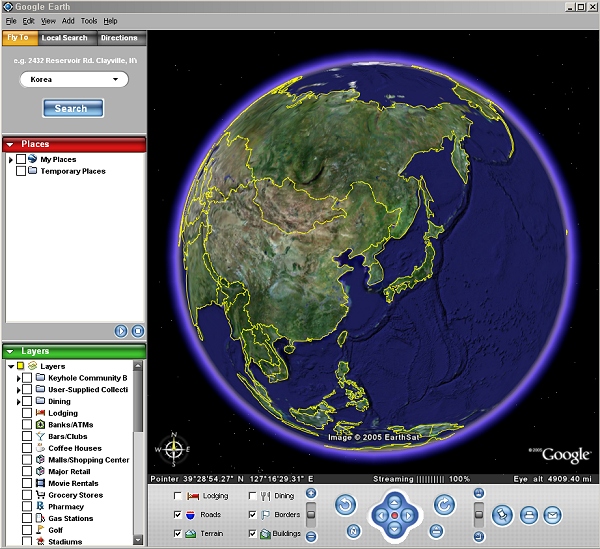This screenshot has height=549, width=600.
Task: Reset tilt using the button below rotate-right
Action: click(436, 531)
